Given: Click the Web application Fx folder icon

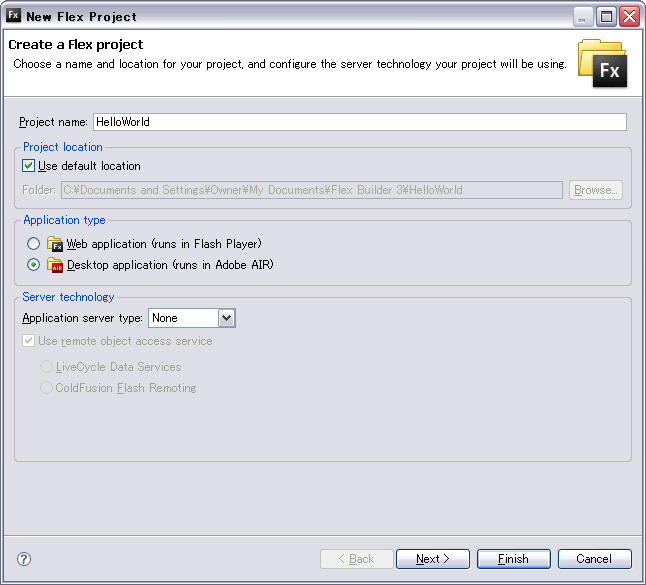Looking at the screenshot, I should pos(54,244).
